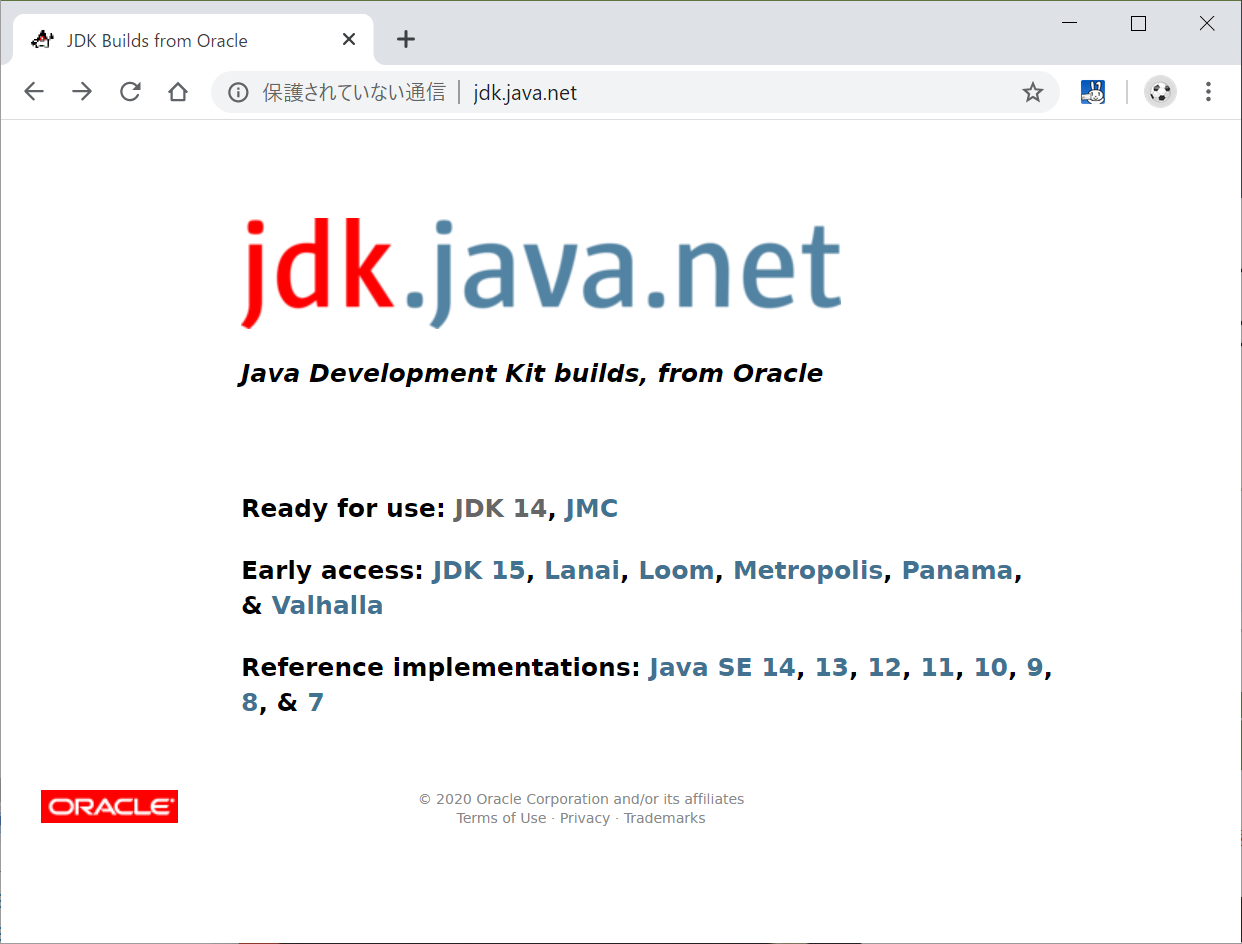Open the JDK 14 link
Screen dimensions: 1242x944
click(500, 508)
